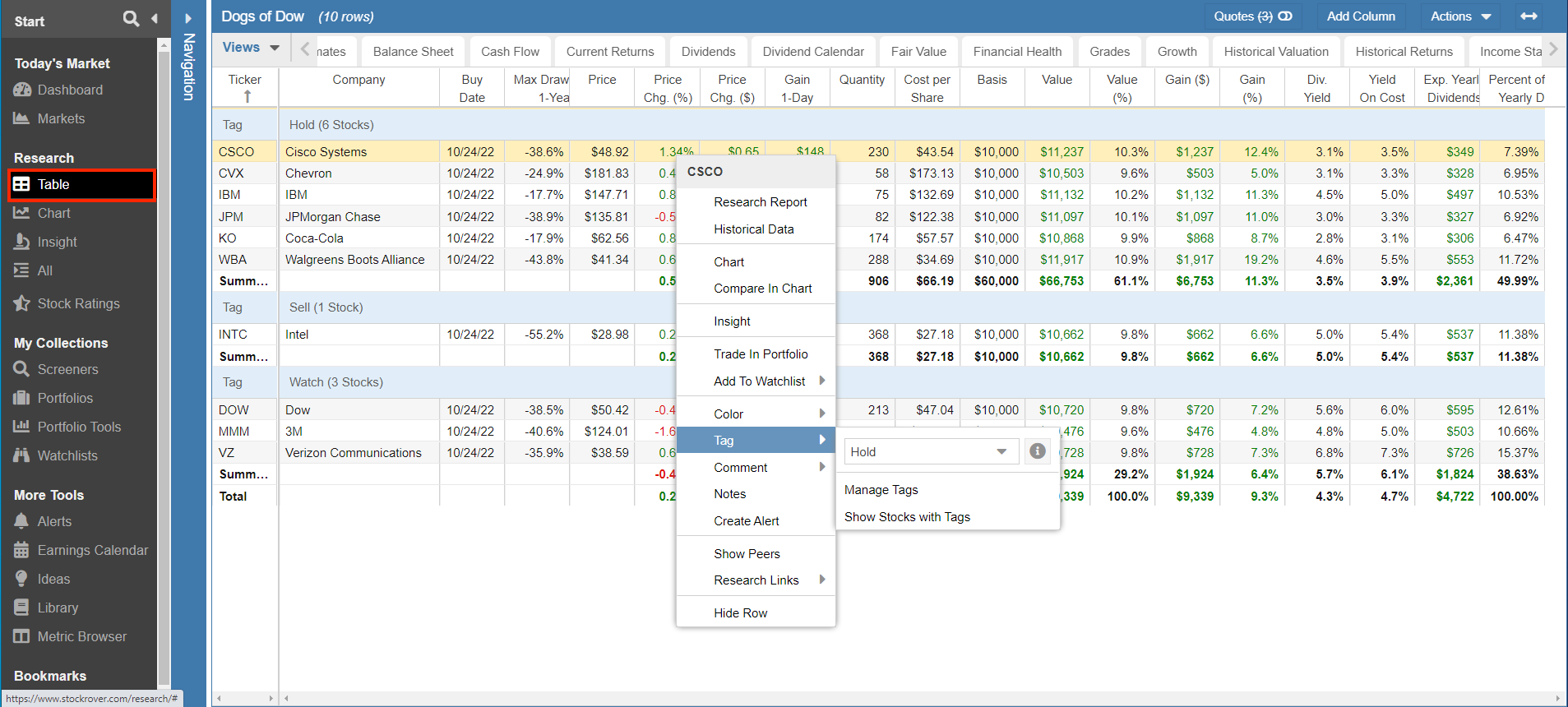Open Stock Ratings

tap(78, 303)
